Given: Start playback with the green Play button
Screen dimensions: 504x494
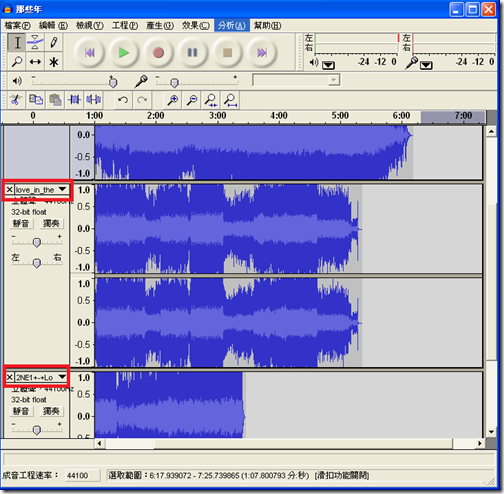Looking at the screenshot, I should 124,52.
